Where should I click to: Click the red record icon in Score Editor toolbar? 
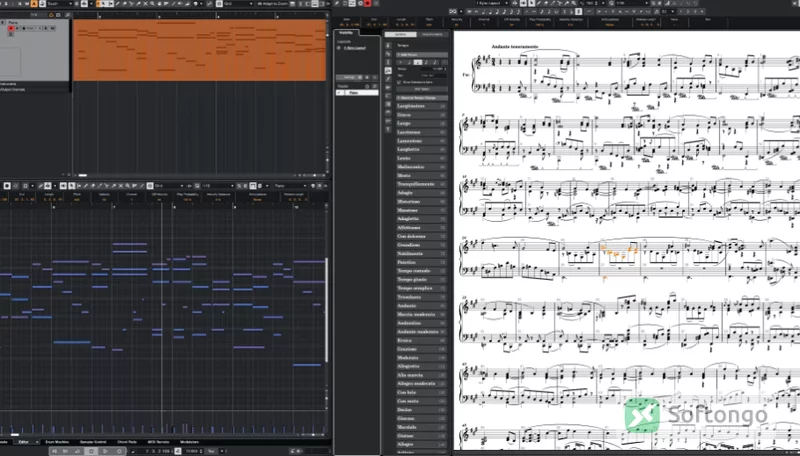pos(367,3)
